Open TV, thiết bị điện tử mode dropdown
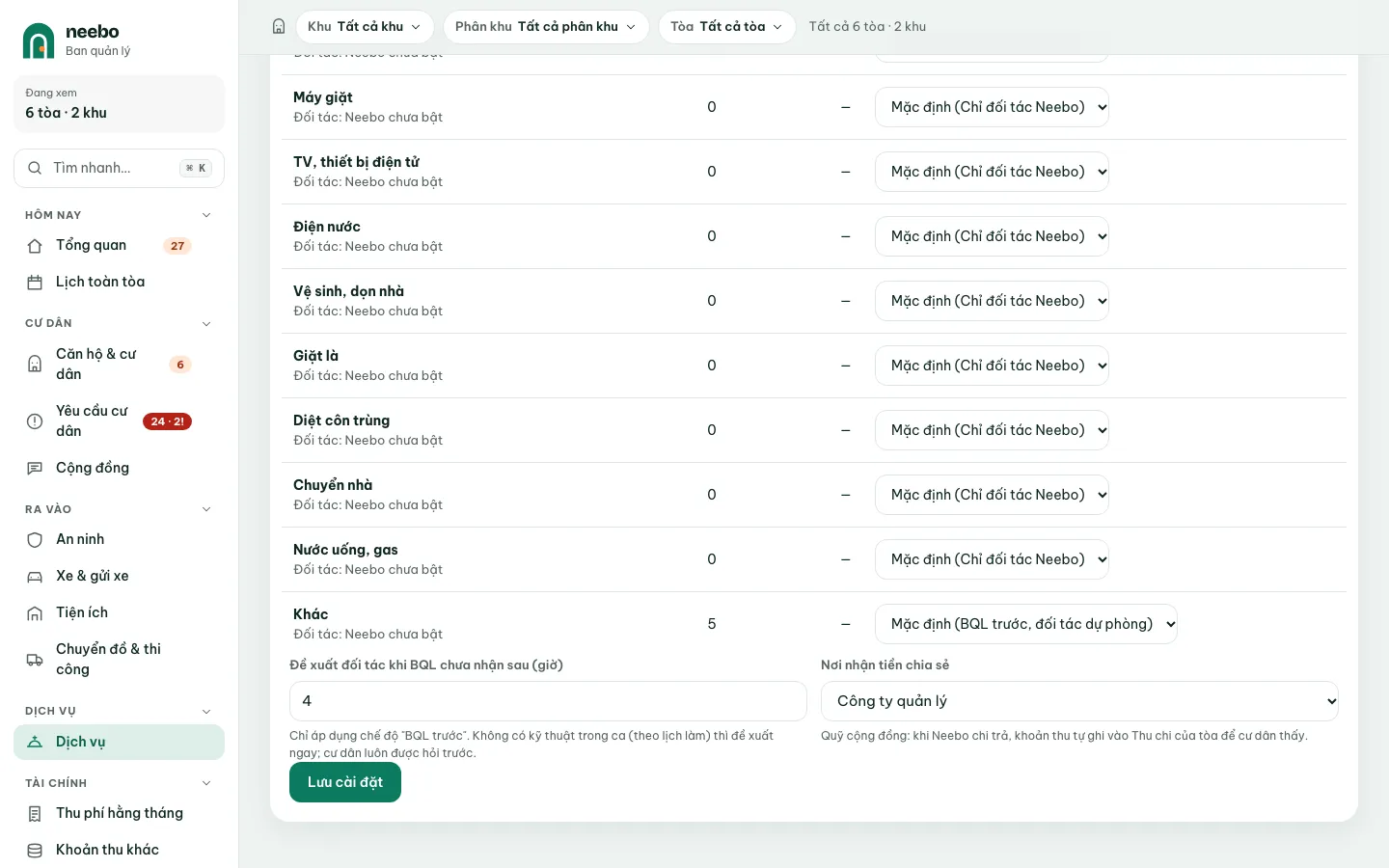The height and width of the screenshot is (868, 1389). (x=992, y=172)
